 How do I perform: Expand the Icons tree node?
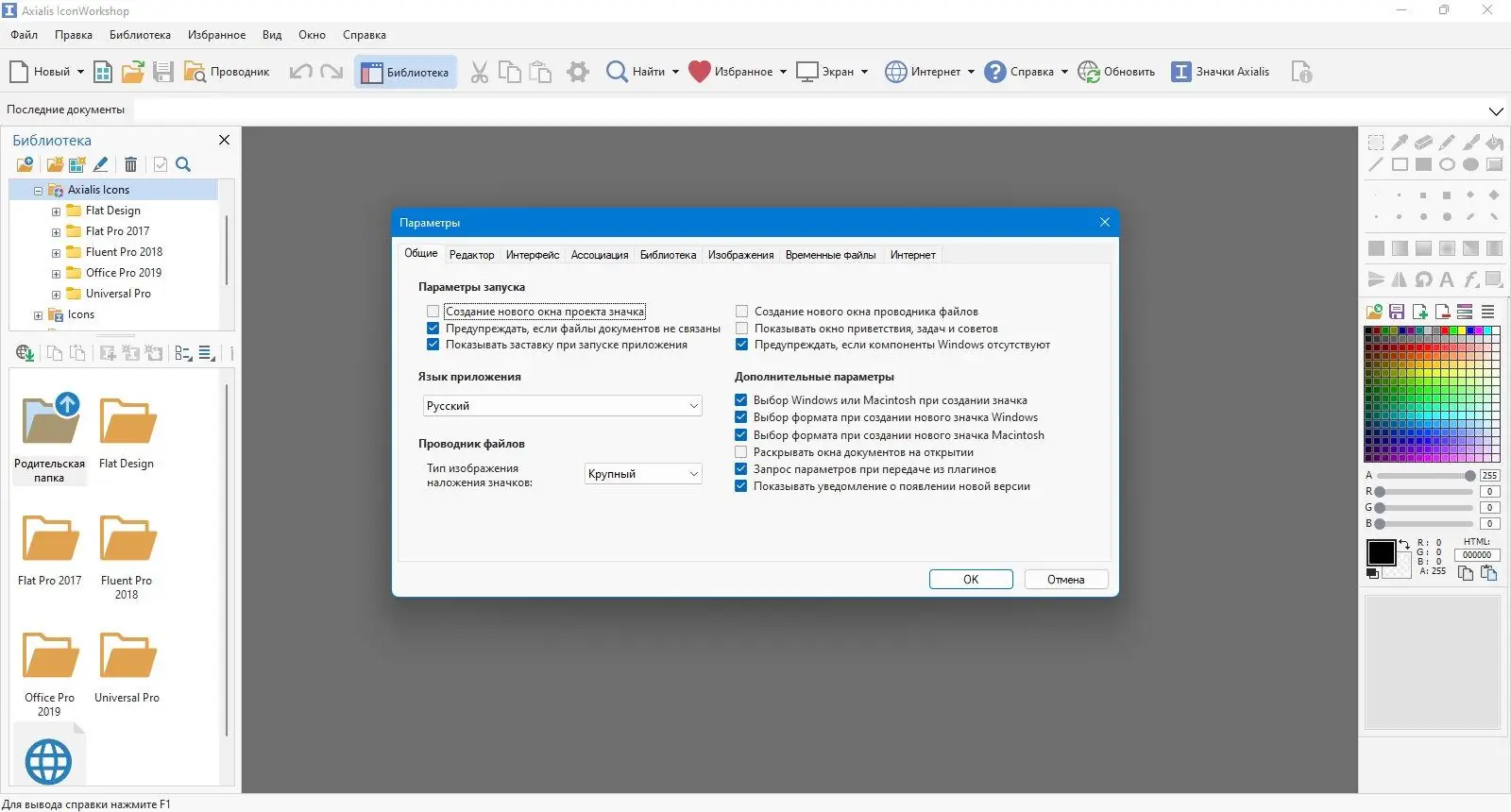click(x=39, y=315)
